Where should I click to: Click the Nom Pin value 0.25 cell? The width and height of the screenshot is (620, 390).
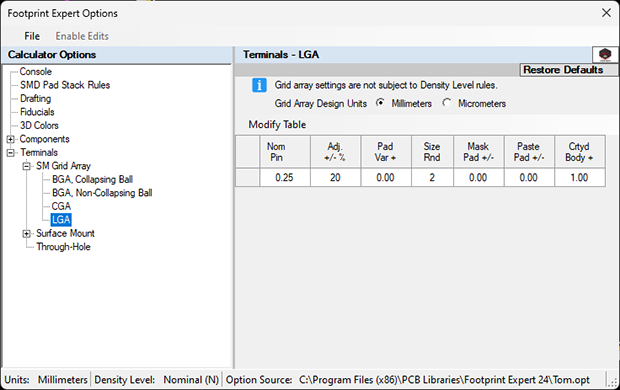click(x=285, y=178)
